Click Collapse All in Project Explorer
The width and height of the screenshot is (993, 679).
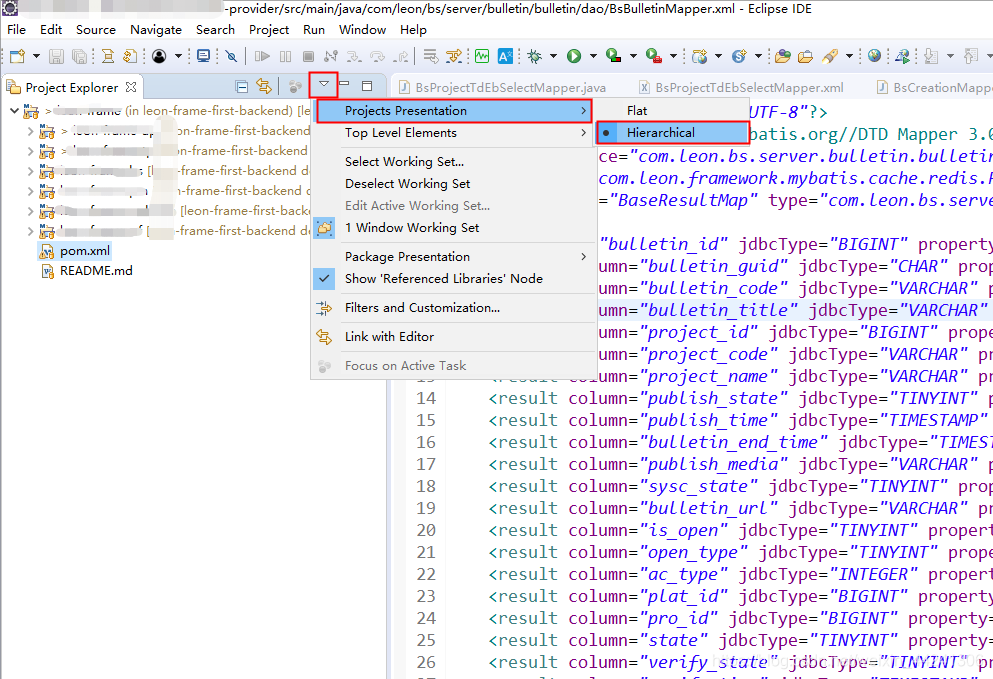(x=241, y=86)
